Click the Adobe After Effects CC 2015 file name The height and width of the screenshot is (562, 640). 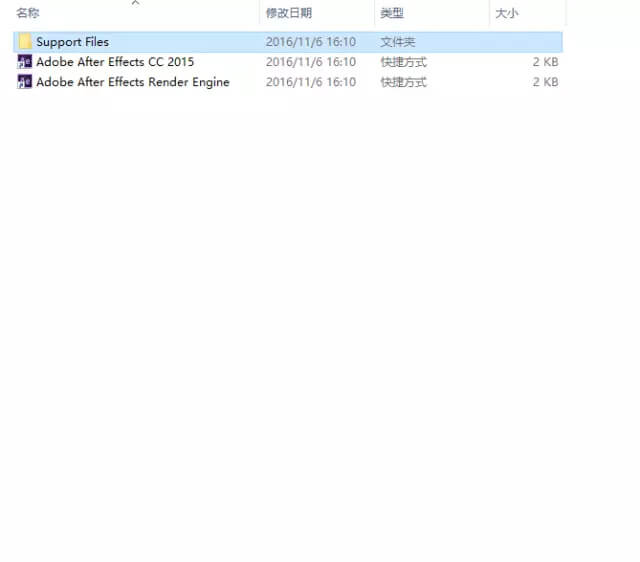pyautogui.click(x=115, y=62)
